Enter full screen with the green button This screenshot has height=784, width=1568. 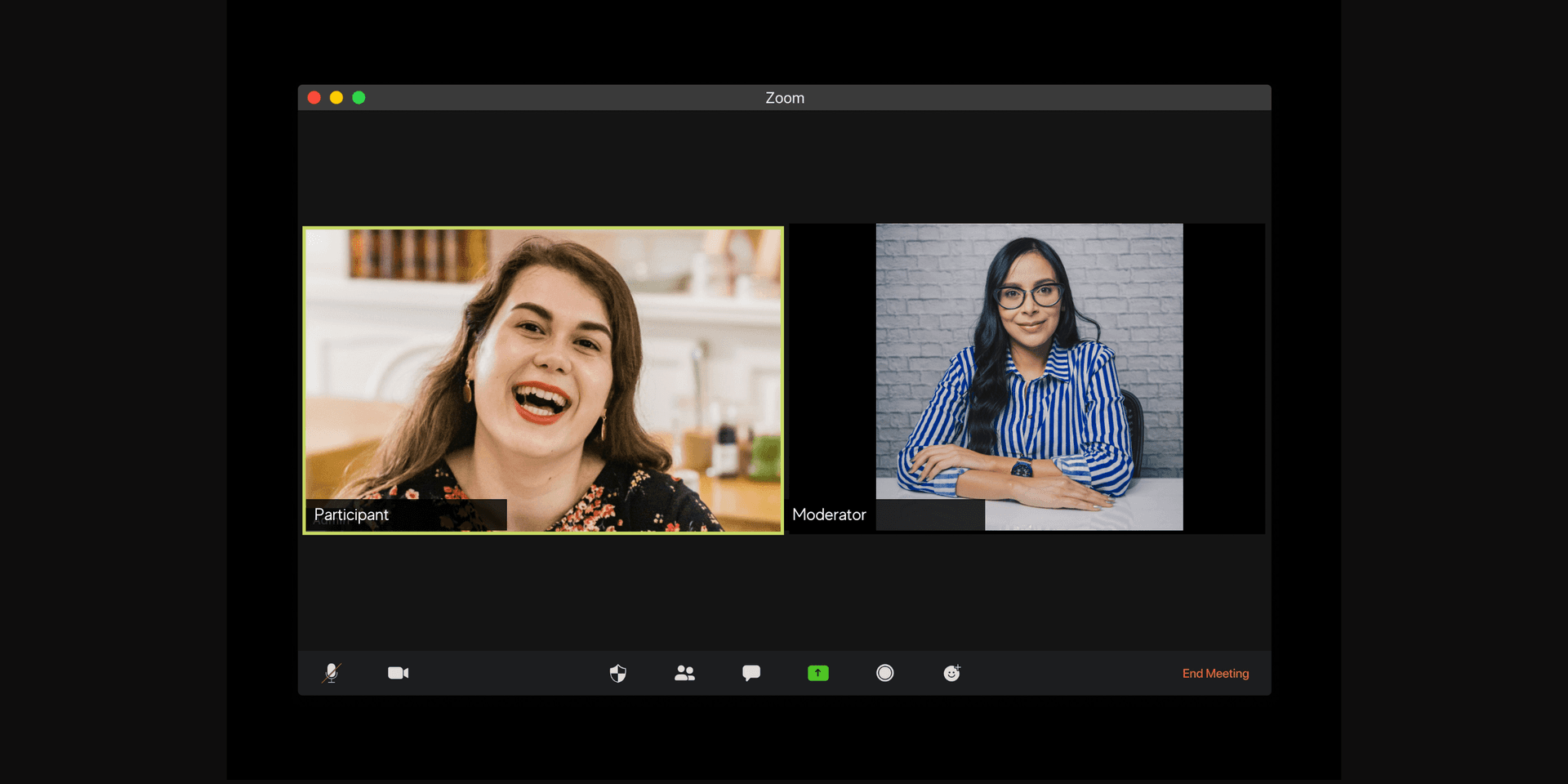pyautogui.click(x=359, y=98)
